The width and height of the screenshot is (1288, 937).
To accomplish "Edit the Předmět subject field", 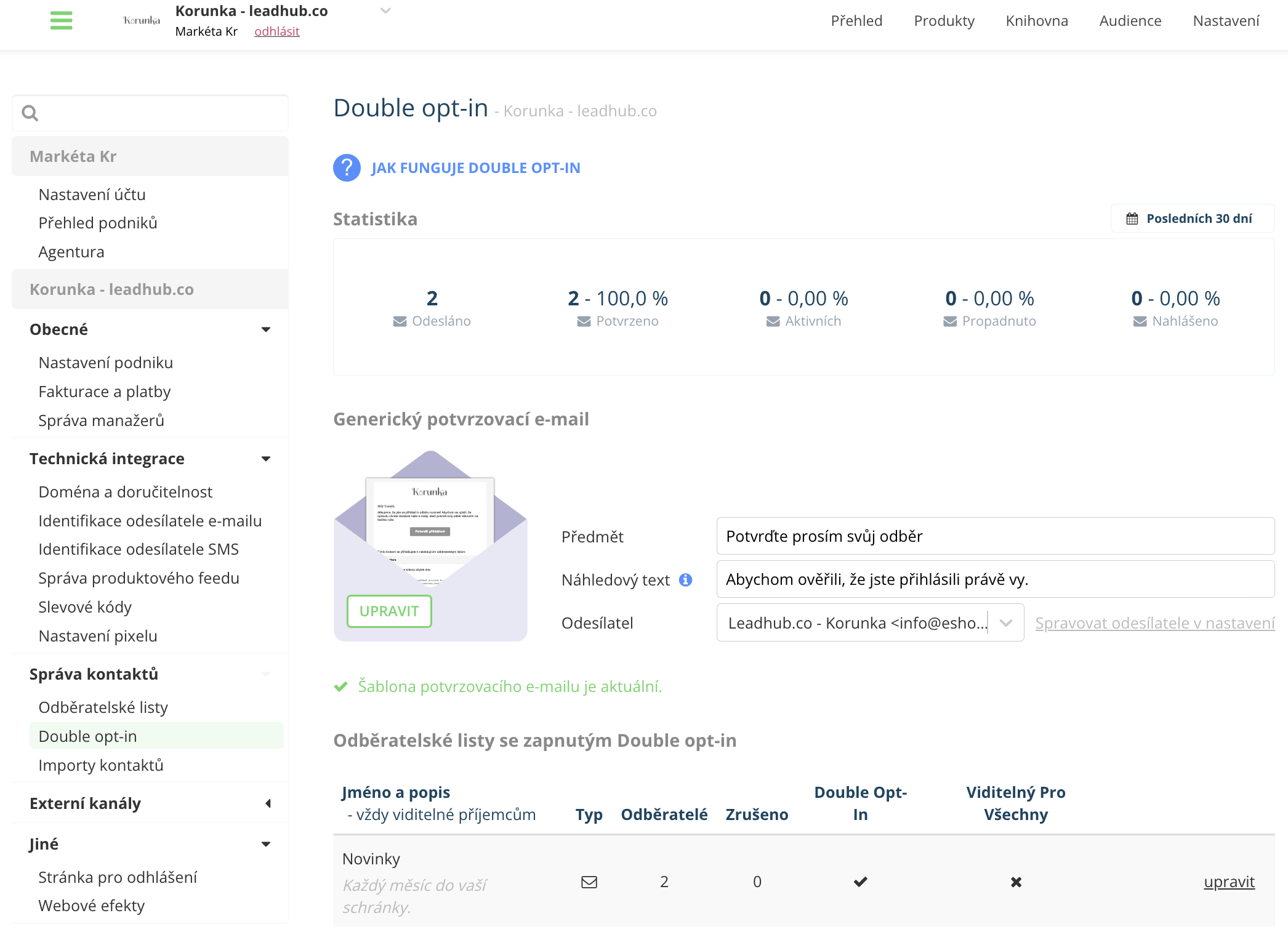I will (x=995, y=536).
